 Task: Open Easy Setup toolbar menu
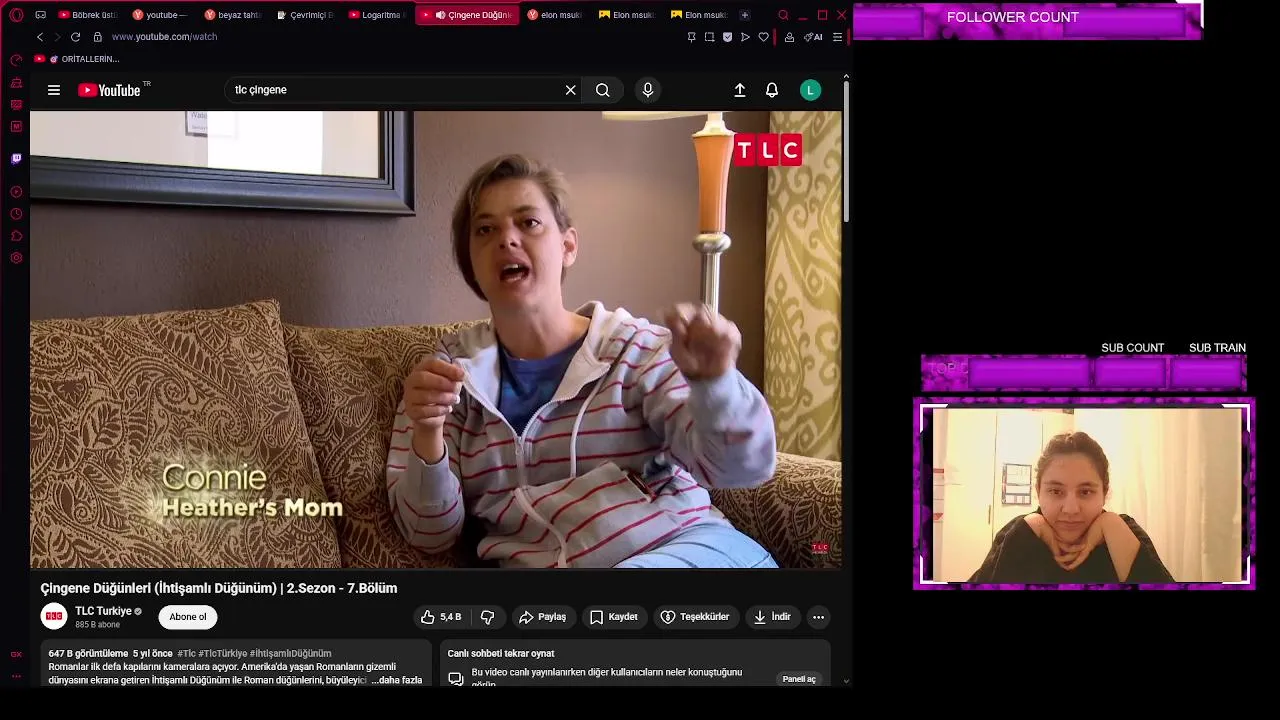[838, 37]
